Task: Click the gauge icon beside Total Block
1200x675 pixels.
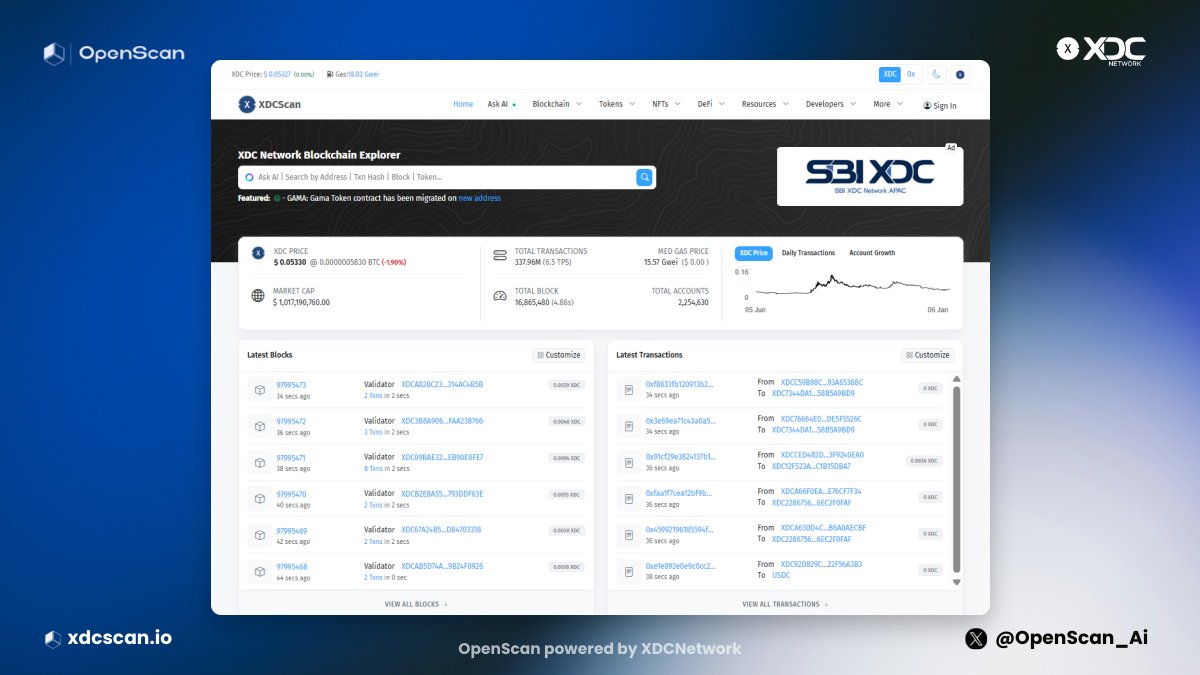Action: 500,296
